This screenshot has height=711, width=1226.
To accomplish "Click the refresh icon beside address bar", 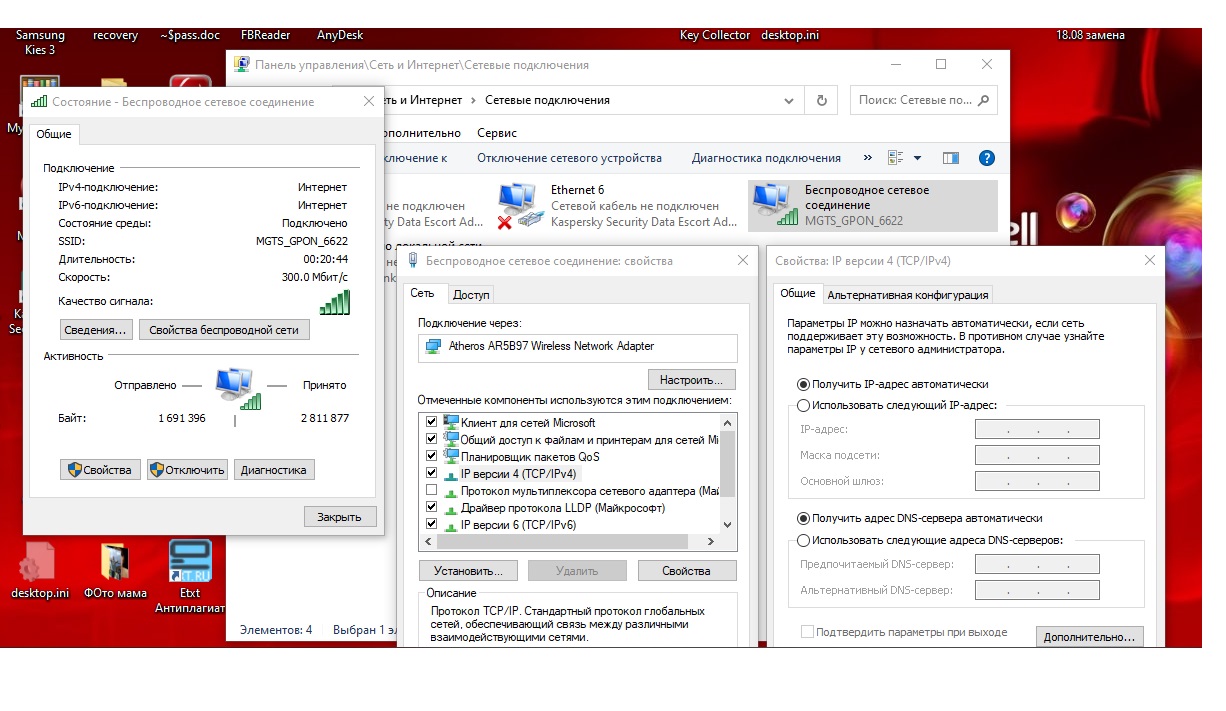I will [x=822, y=100].
